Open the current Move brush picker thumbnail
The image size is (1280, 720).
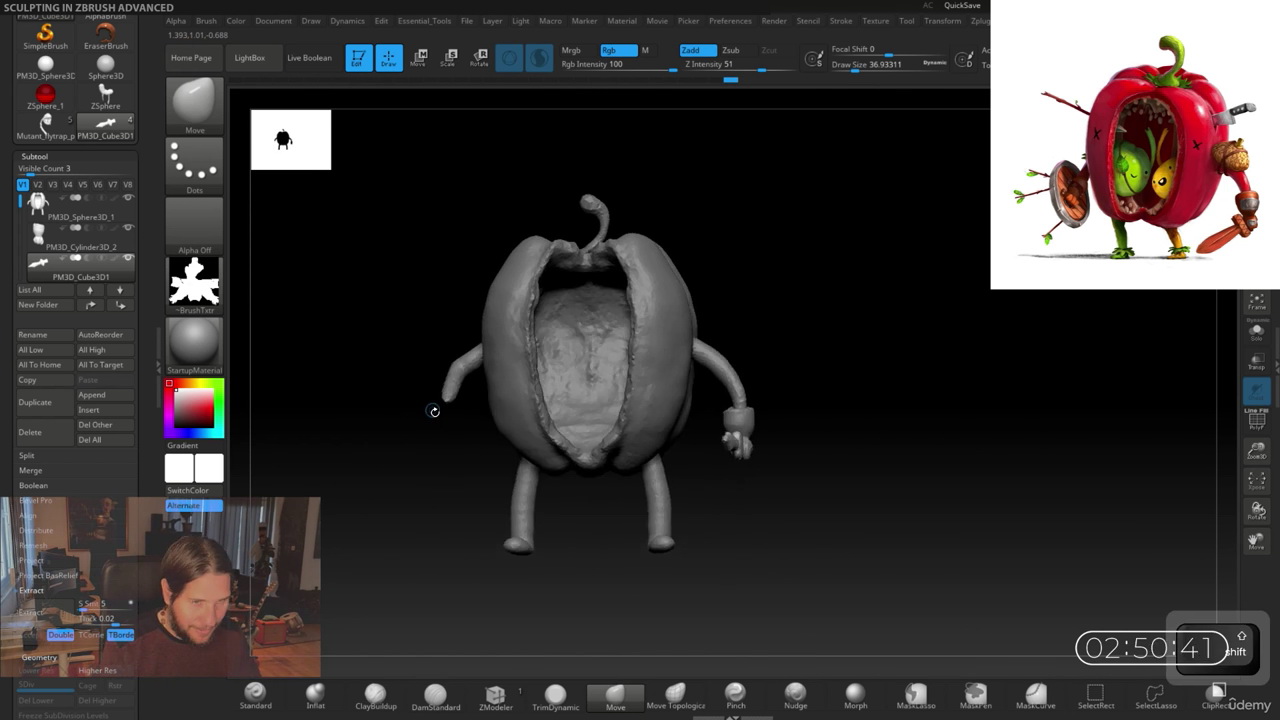click(x=194, y=105)
